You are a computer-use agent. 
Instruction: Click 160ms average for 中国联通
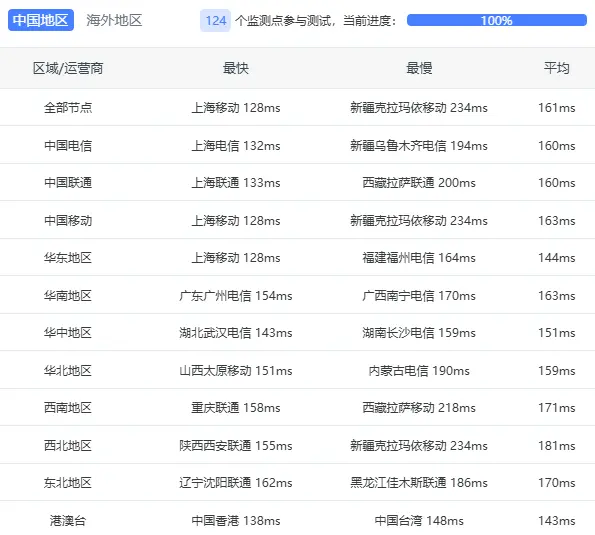(x=556, y=183)
